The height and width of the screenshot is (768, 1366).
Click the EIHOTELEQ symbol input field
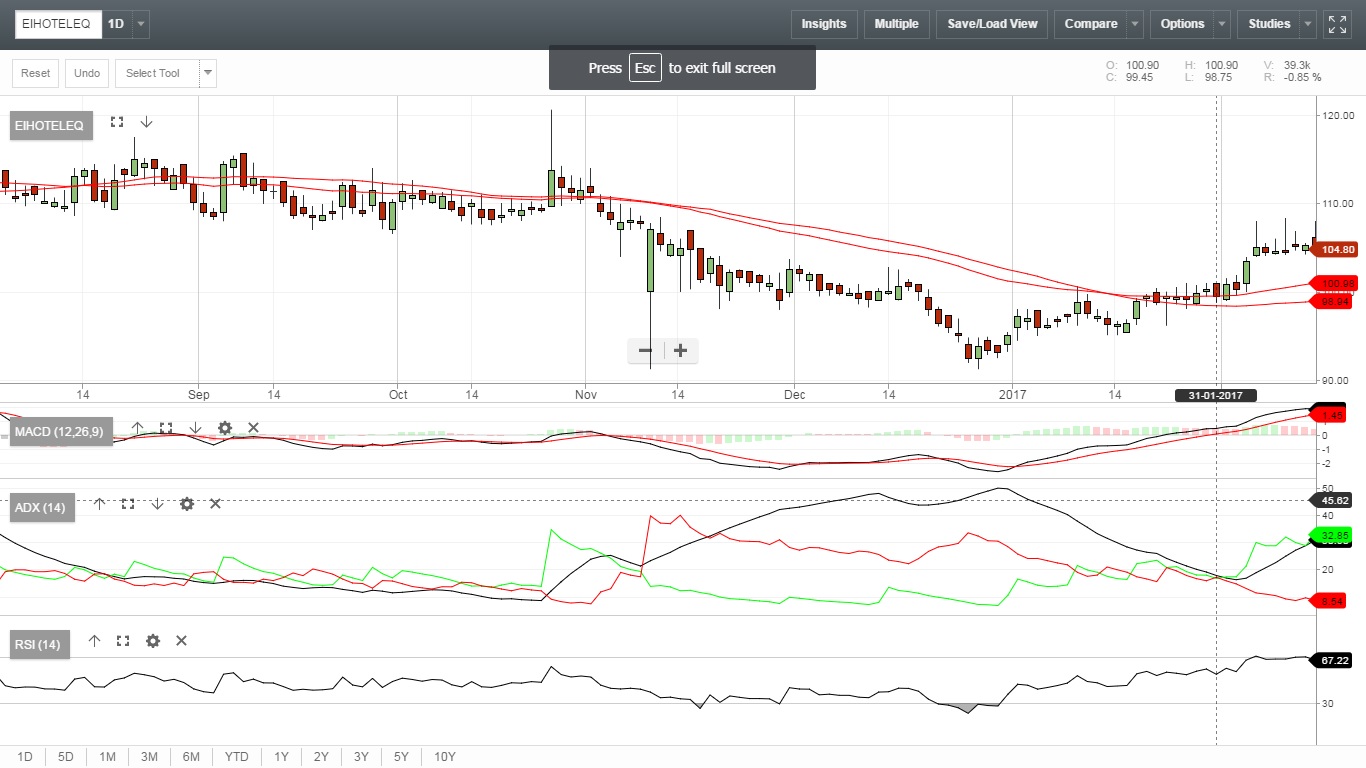tap(58, 24)
